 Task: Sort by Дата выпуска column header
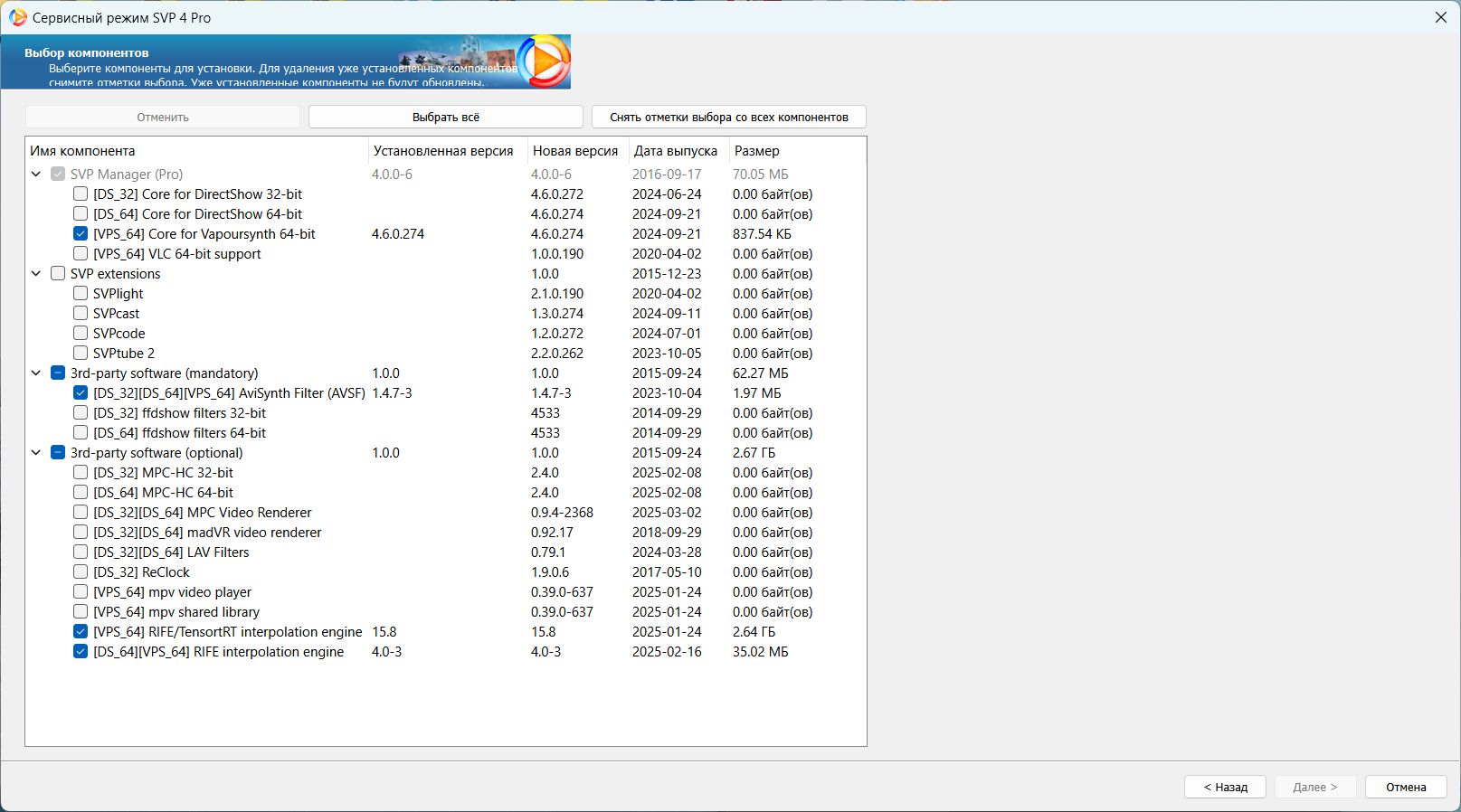pyautogui.click(x=679, y=151)
